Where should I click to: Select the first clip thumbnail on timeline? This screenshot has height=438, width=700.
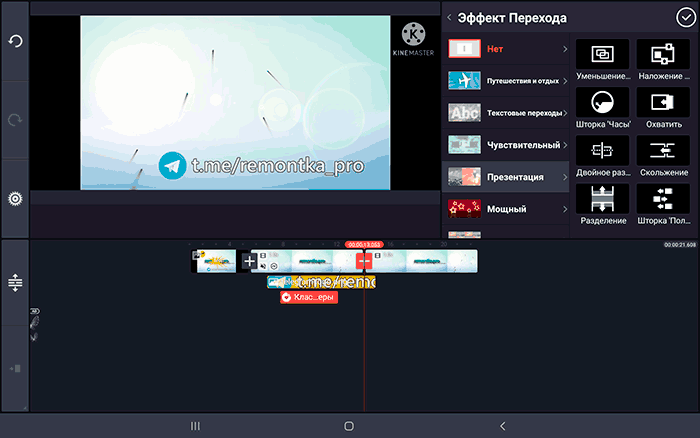(x=214, y=261)
